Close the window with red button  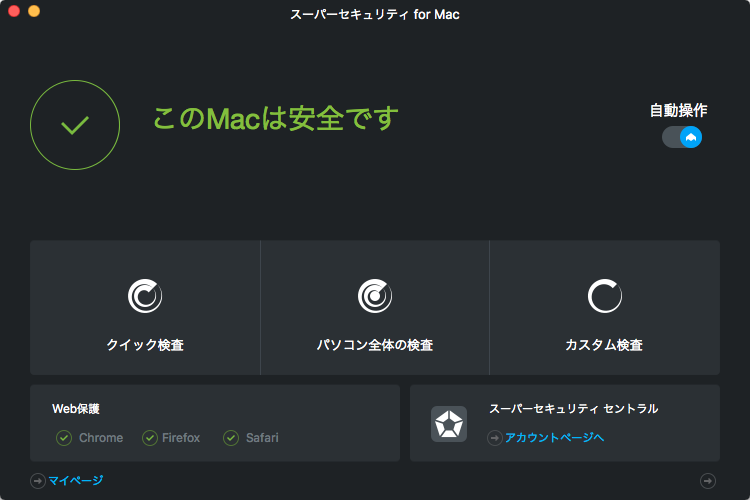14,11
